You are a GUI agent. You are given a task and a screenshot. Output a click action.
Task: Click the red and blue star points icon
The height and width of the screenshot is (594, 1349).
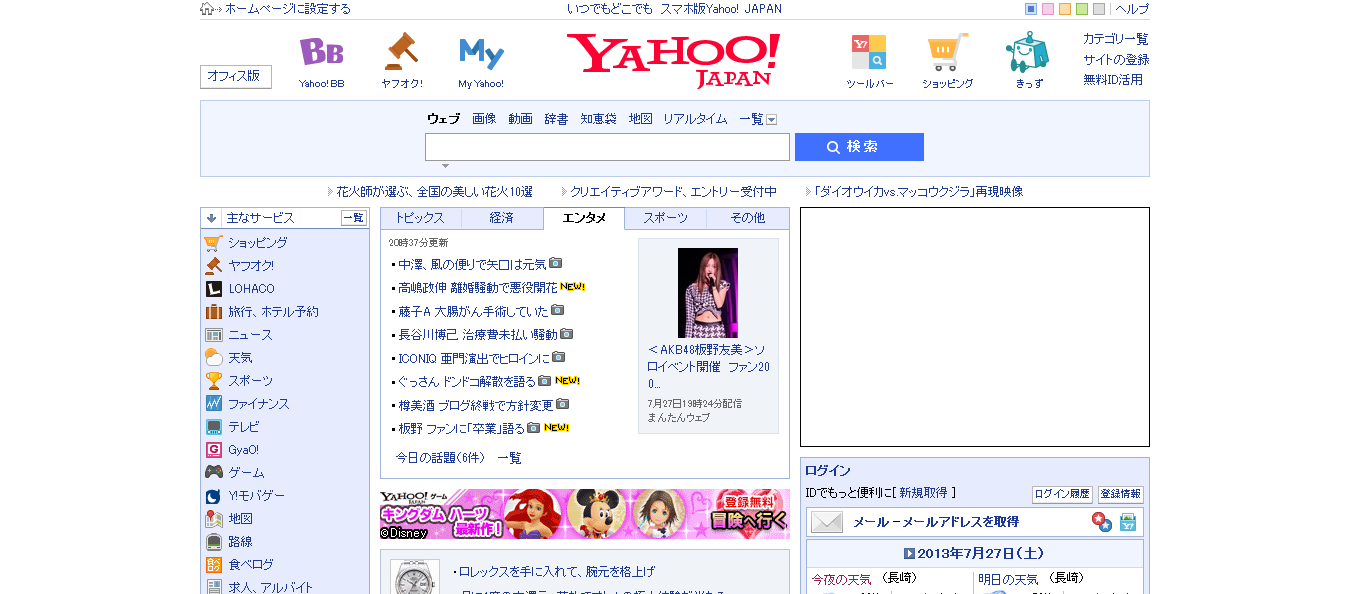coord(1101,522)
